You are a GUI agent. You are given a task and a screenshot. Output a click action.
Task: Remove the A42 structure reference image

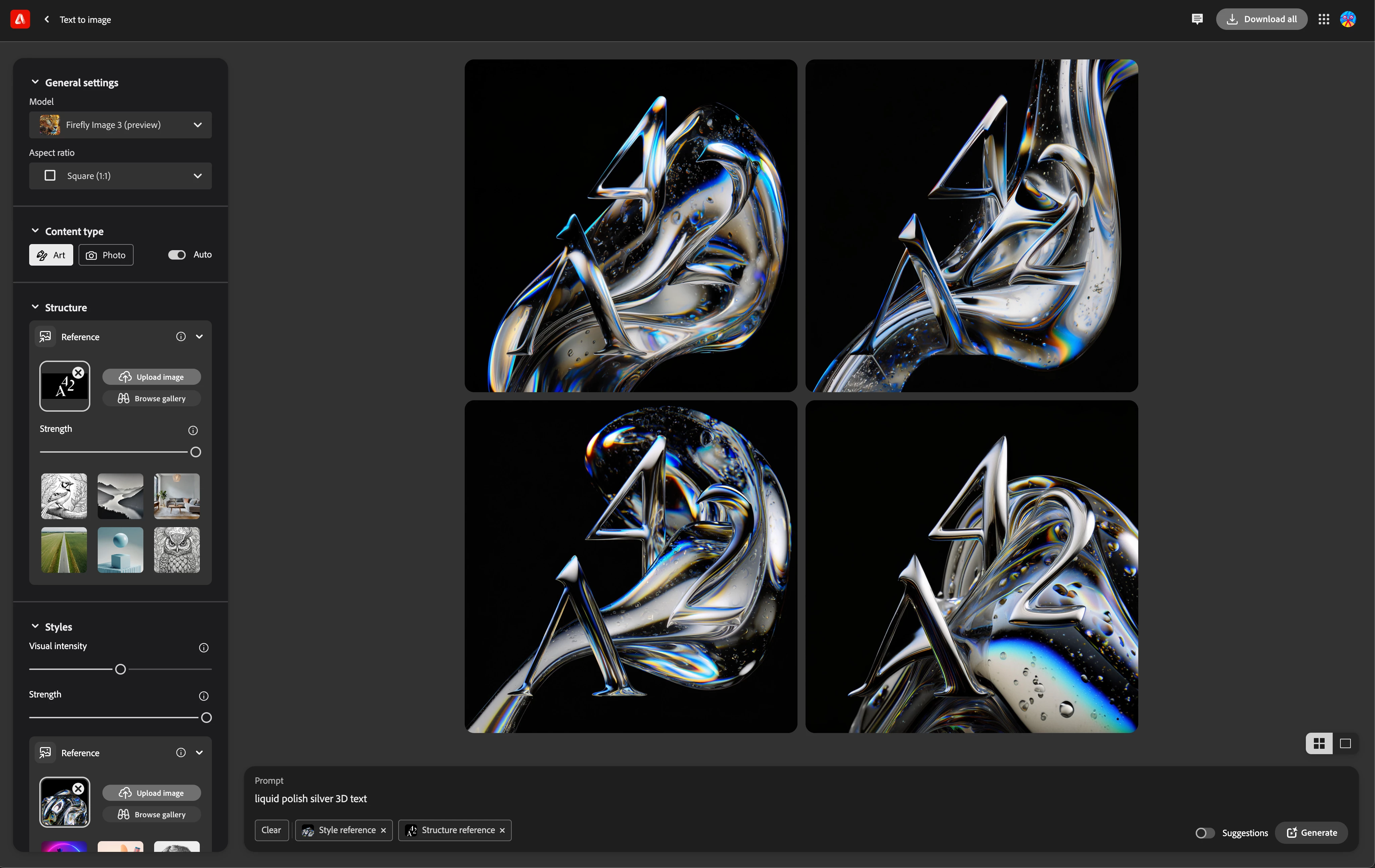(79, 372)
